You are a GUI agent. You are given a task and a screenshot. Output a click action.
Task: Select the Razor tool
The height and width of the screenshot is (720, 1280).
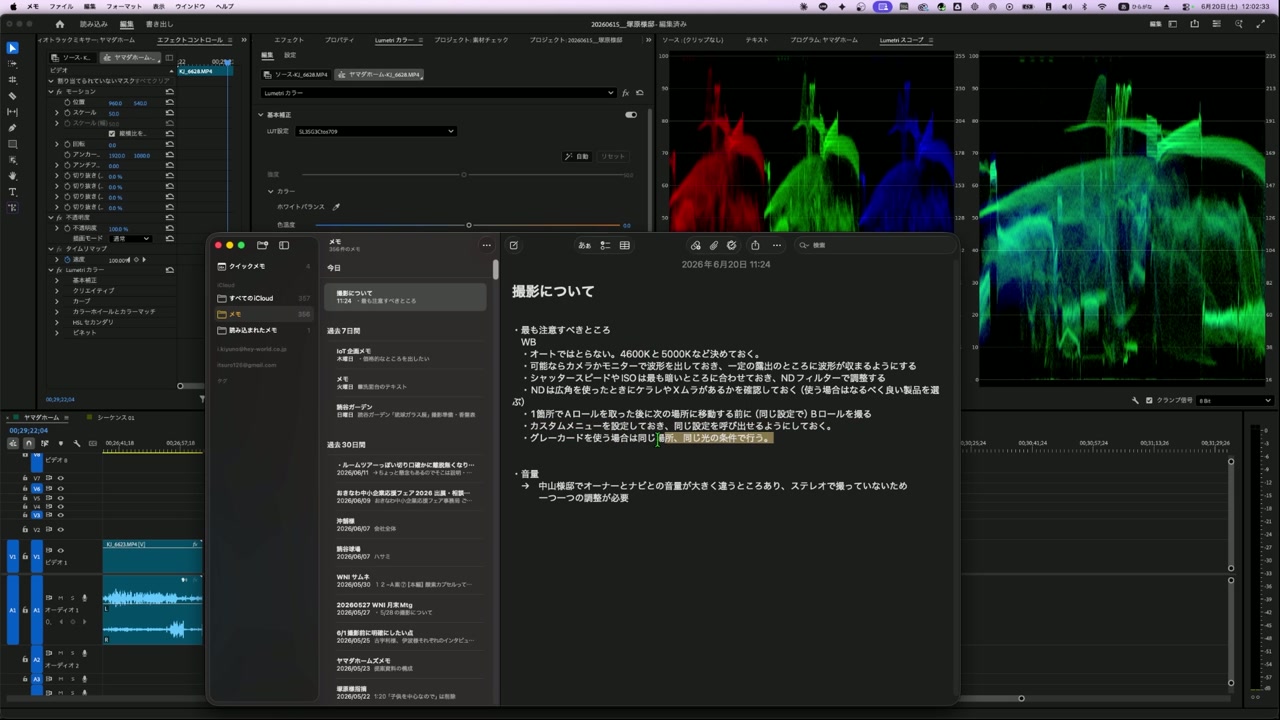pos(12,96)
